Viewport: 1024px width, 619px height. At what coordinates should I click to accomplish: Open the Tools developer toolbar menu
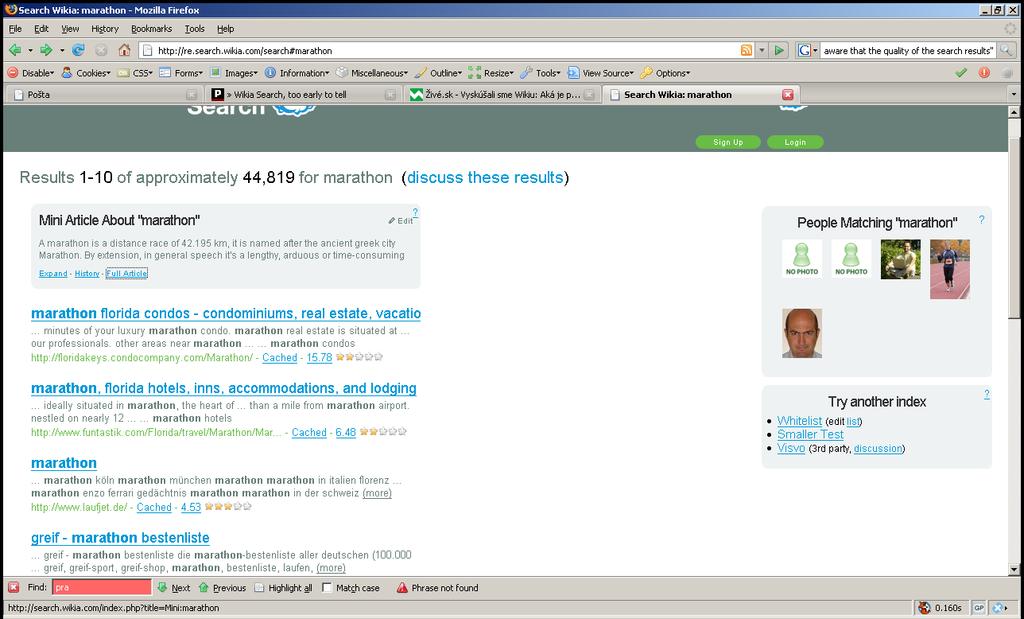point(540,73)
